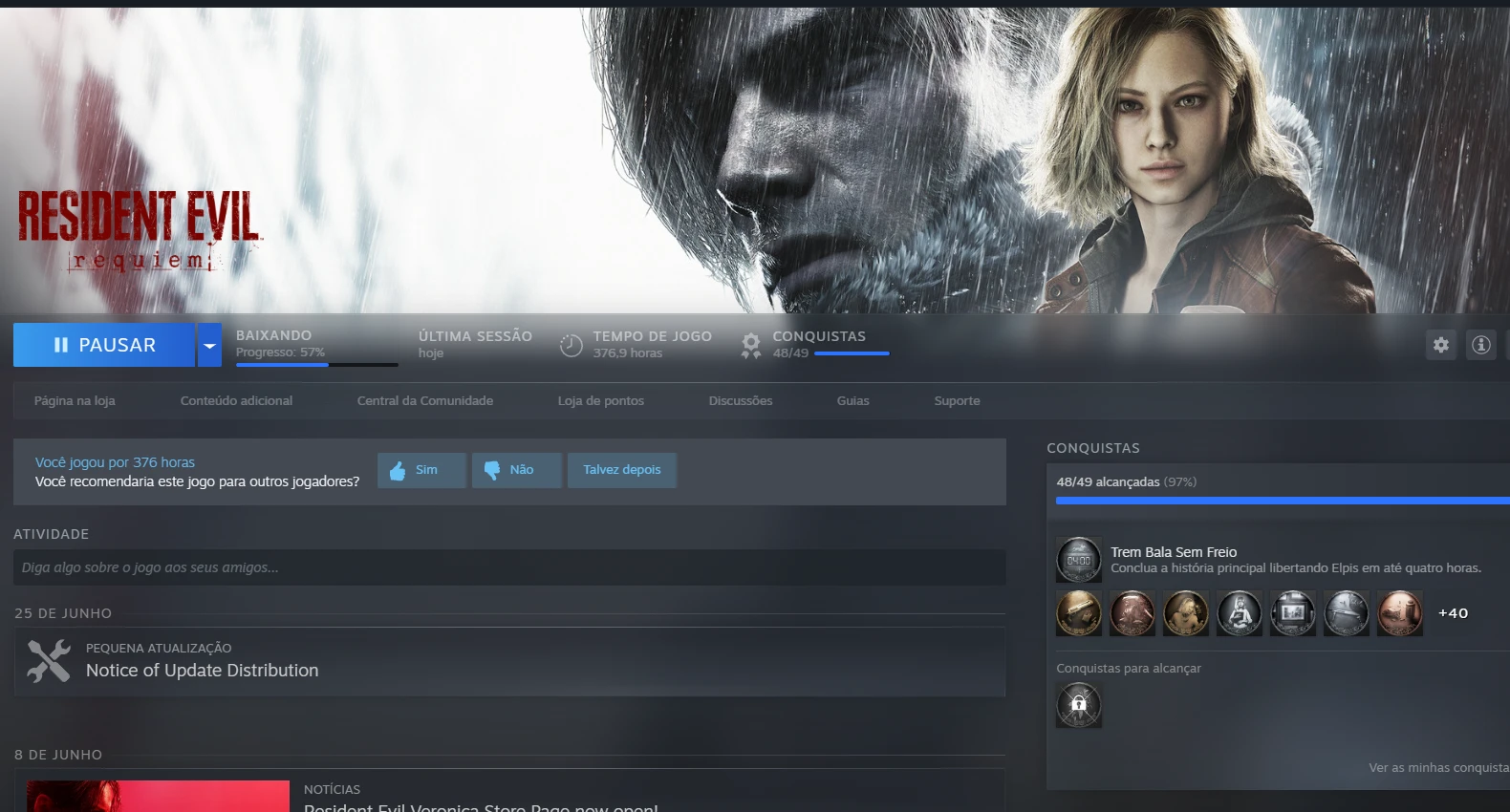The width and height of the screenshot is (1510, 812).
Task: Click the 'NOTÍCIAS' label
Action: coord(332,789)
